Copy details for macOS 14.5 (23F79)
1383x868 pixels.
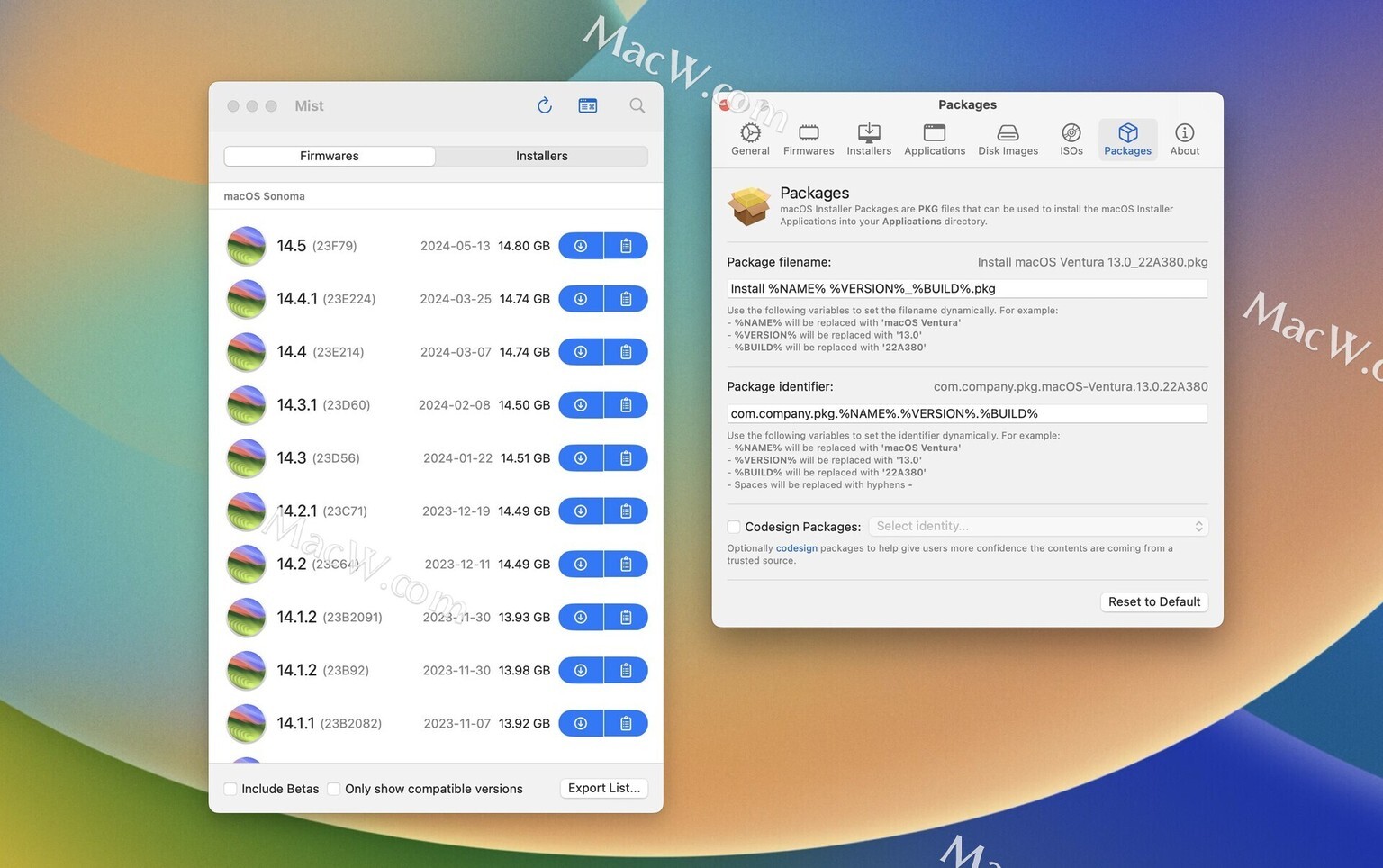pos(626,246)
